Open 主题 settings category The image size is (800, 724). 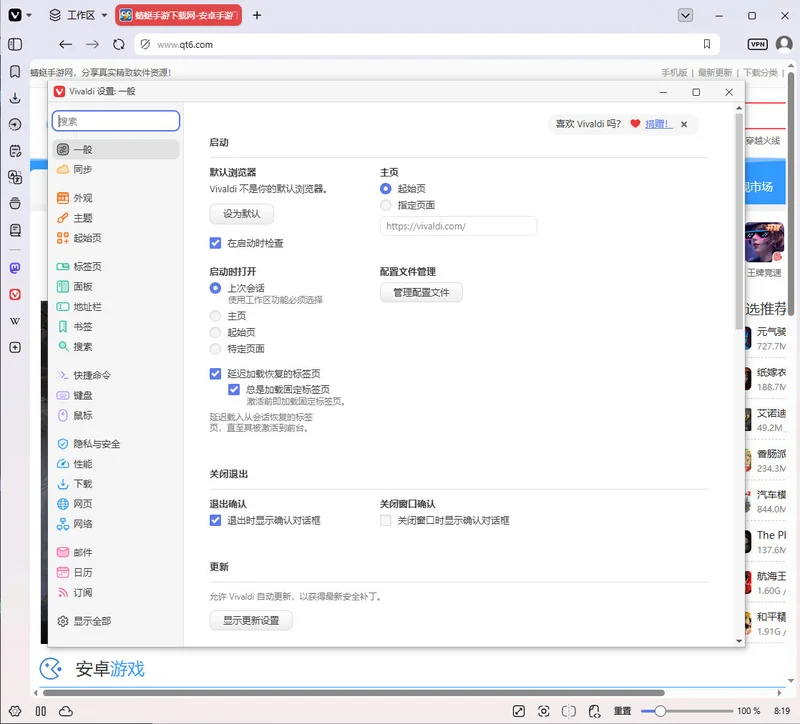pyautogui.click(x=116, y=218)
